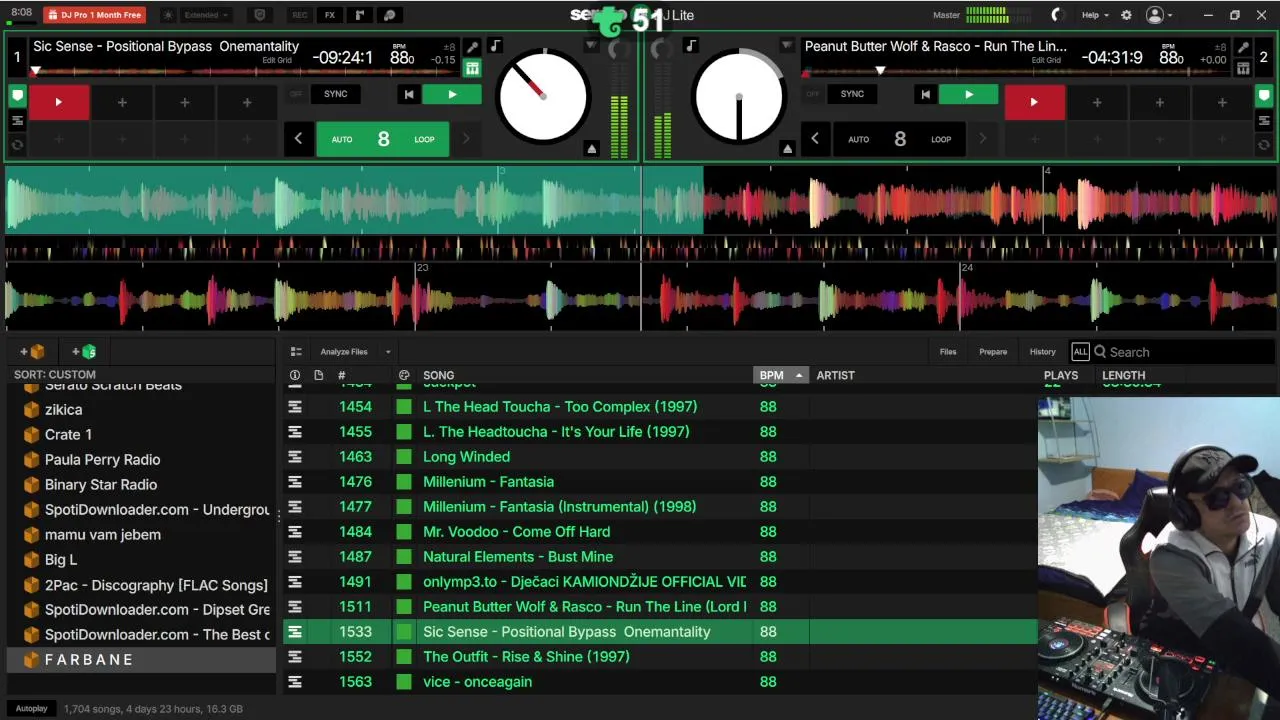This screenshot has height=720, width=1280.
Task: Toggle deck 1 AUTO 8 LOOP
Action: (383, 139)
